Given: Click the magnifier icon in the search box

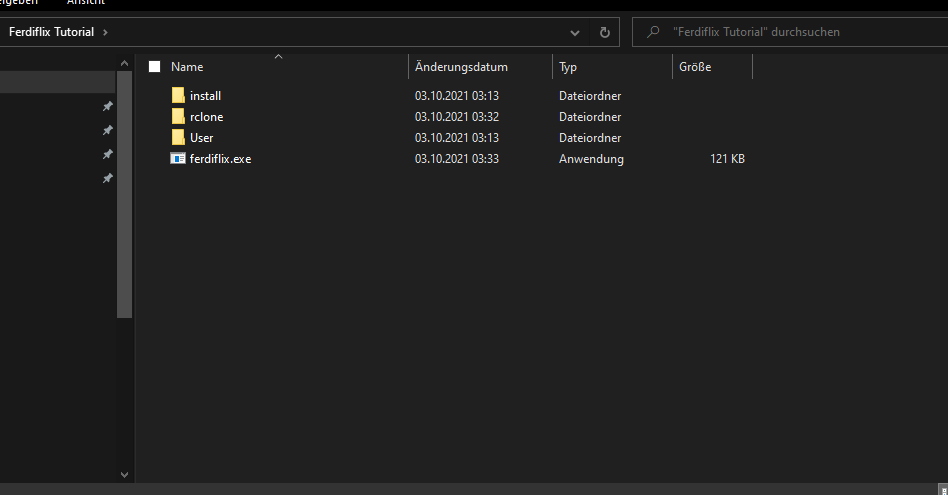Looking at the screenshot, I should (x=654, y=32).
